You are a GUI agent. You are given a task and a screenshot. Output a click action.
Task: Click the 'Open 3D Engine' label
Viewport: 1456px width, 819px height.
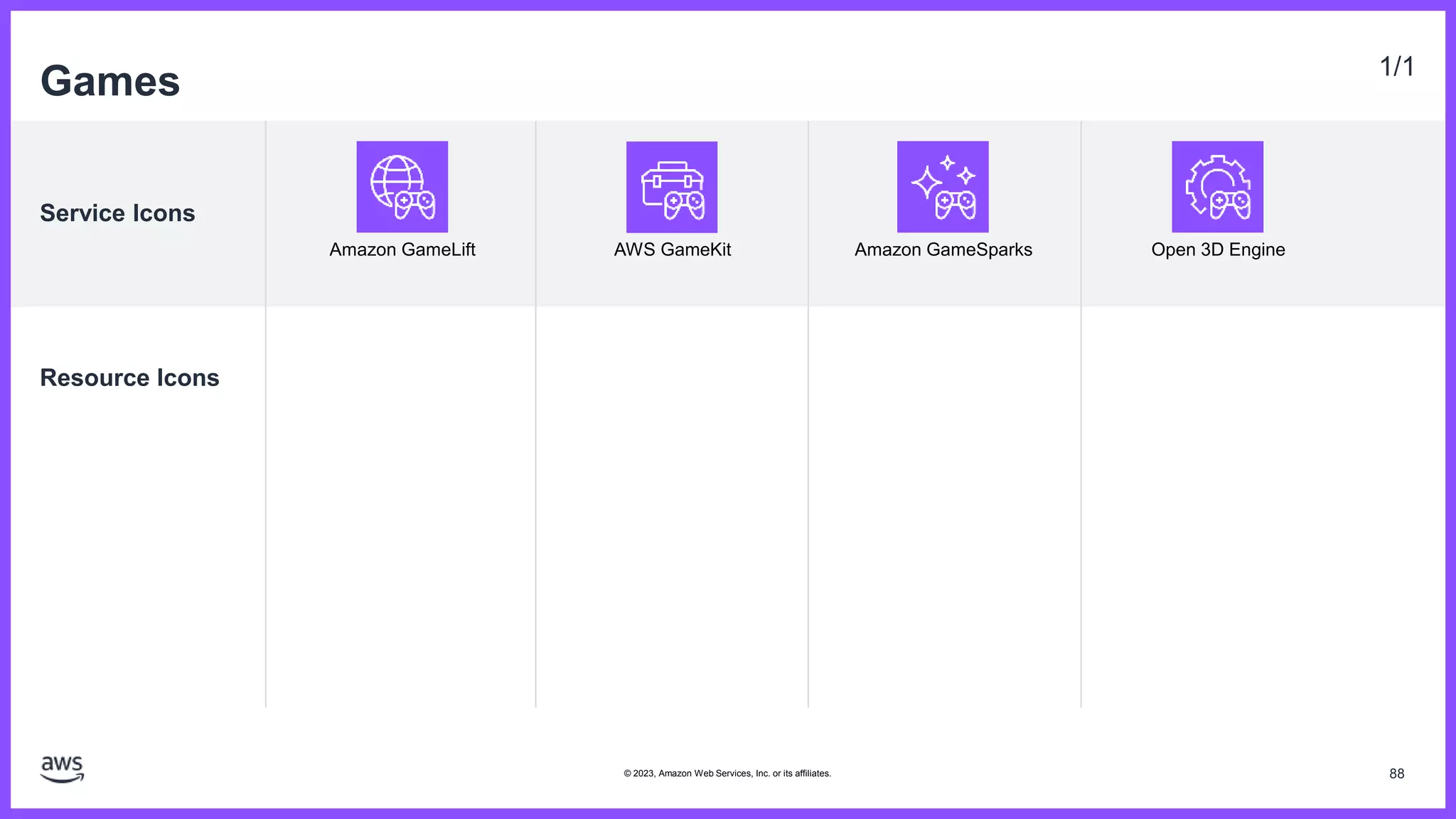1219,250
